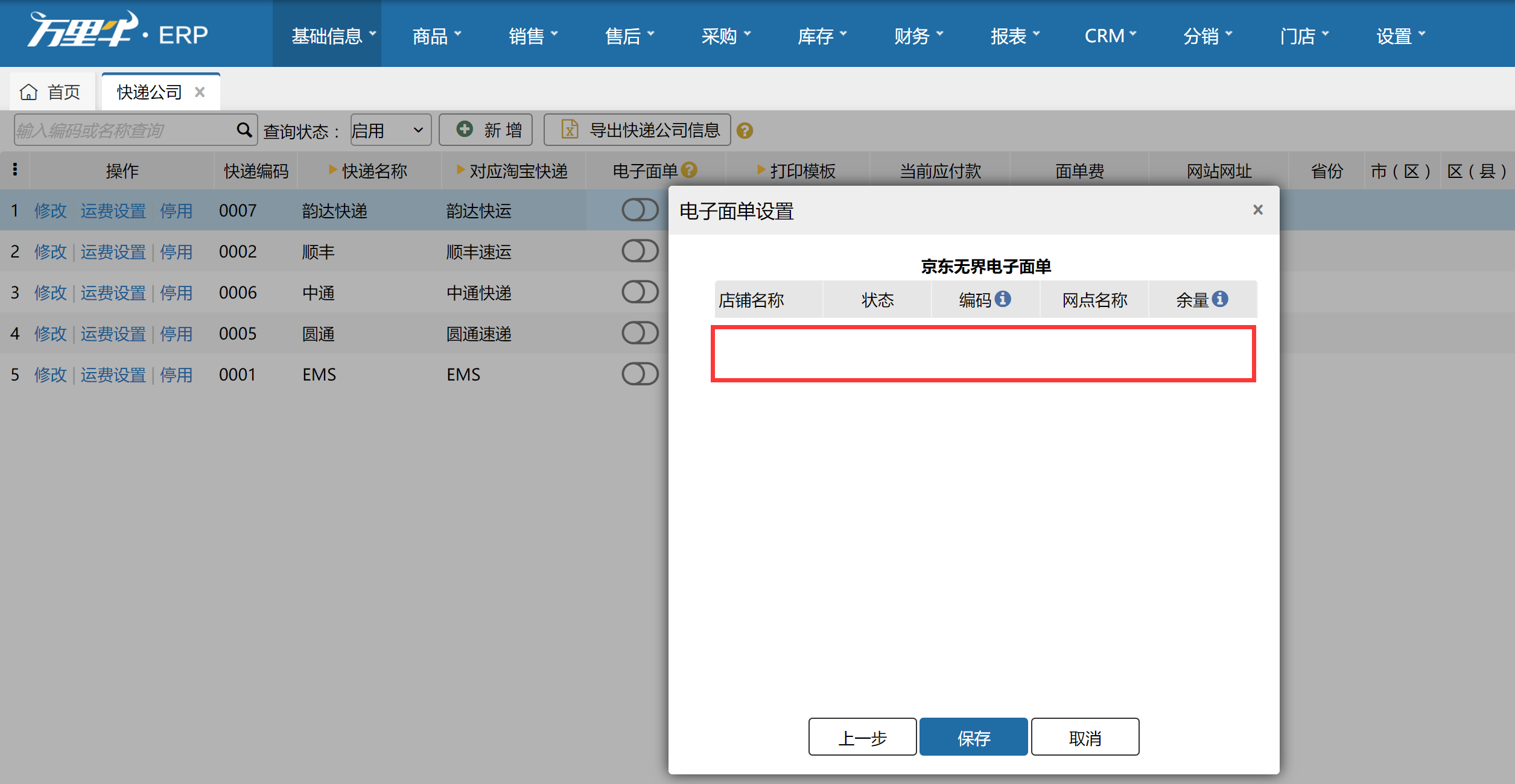Click the info icon beside 余量 in the dialog
This screenshot has height=784, width=1515.
click(x=1221, y=299)
